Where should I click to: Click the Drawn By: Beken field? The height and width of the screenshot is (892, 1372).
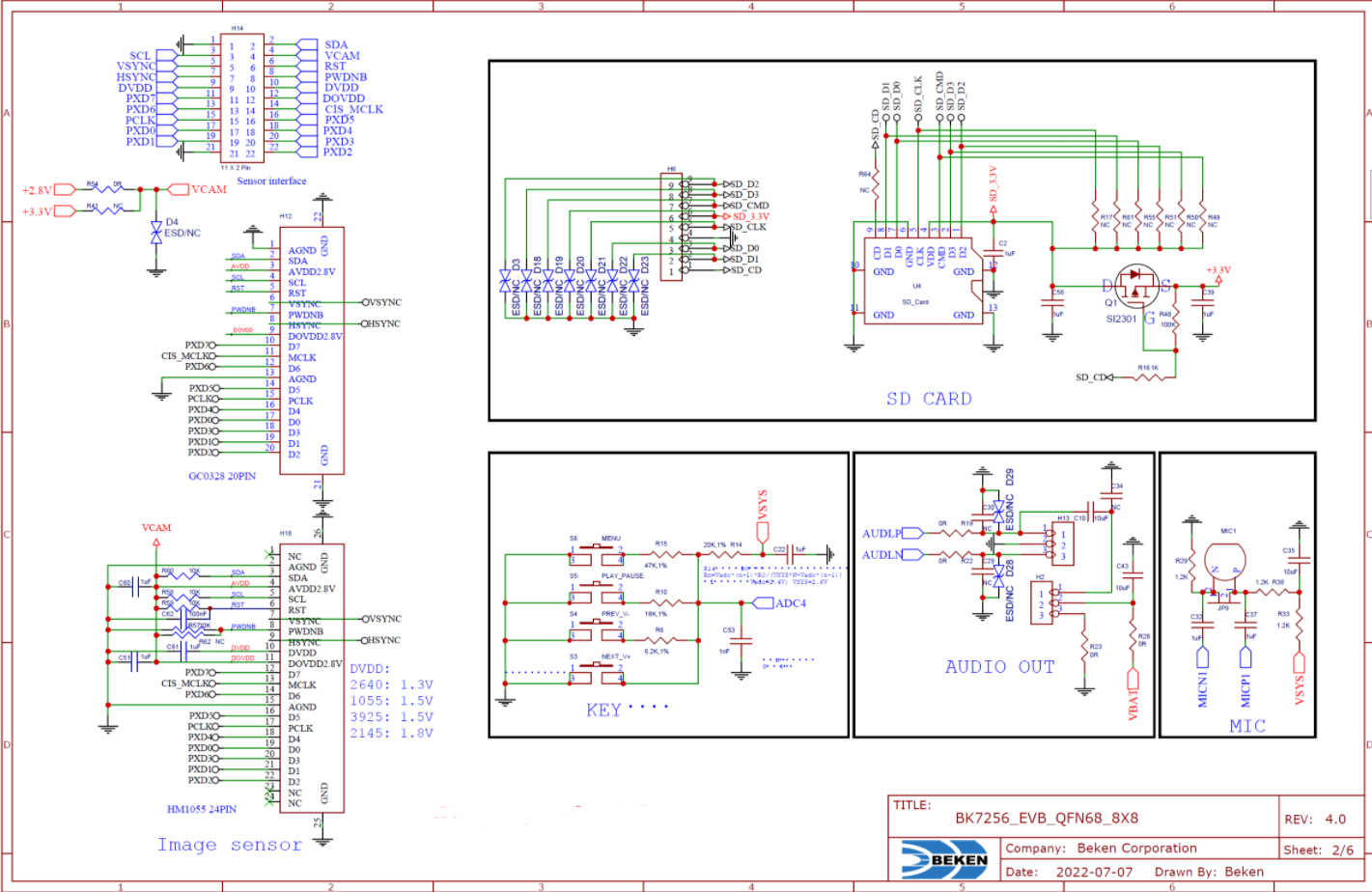(x=1209, y=871)
